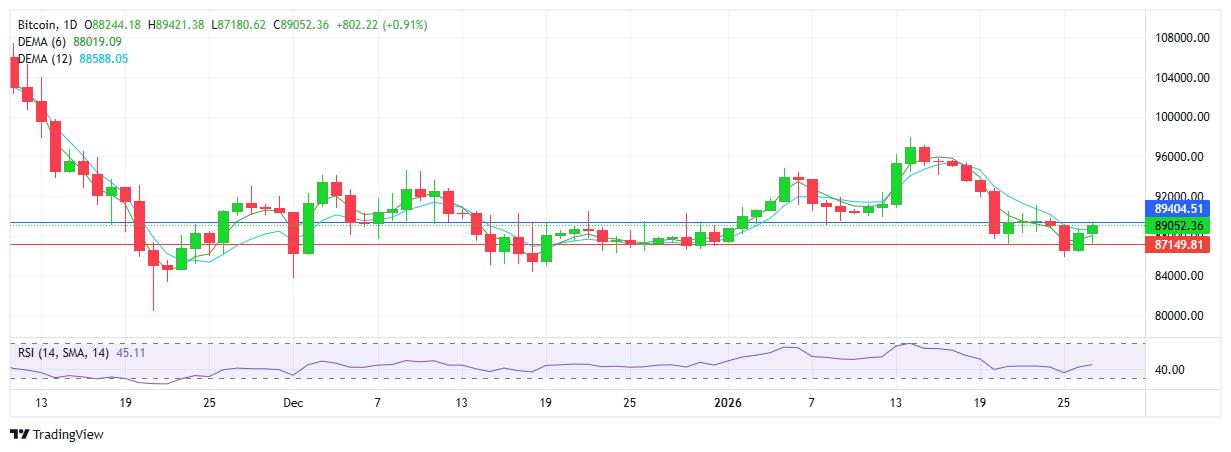This screenshot has height=452, width=1231.
Task: Click the 2026 label on the time axis
Action: coord(728,403)
